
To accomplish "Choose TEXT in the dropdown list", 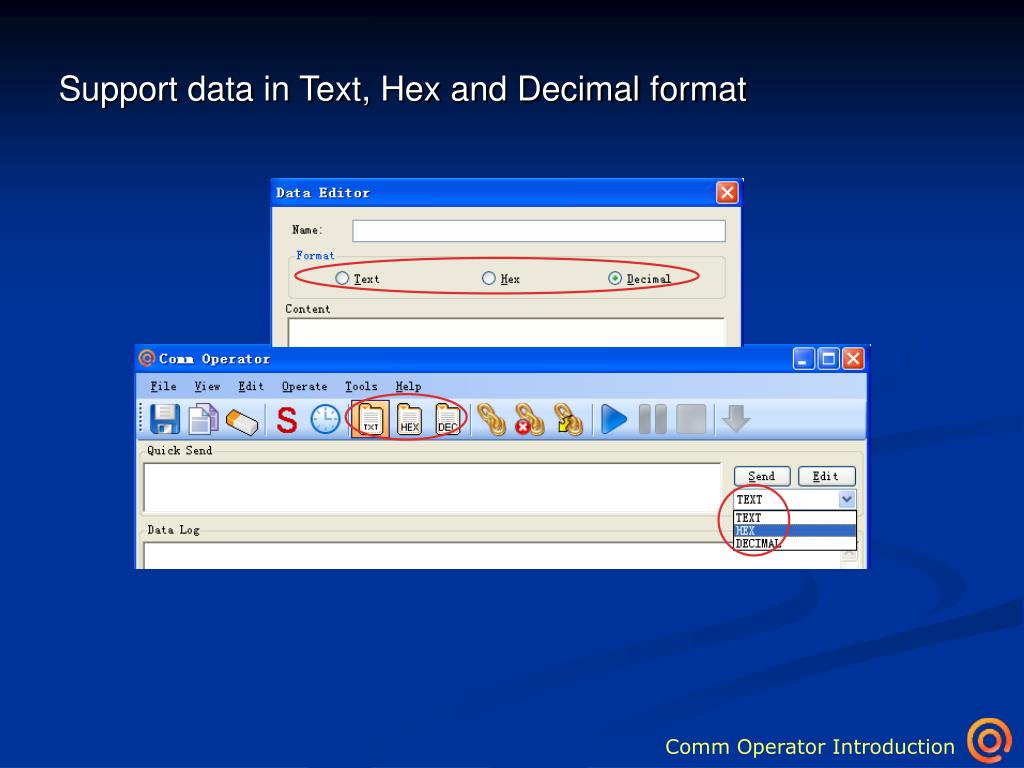I will 795,518.
